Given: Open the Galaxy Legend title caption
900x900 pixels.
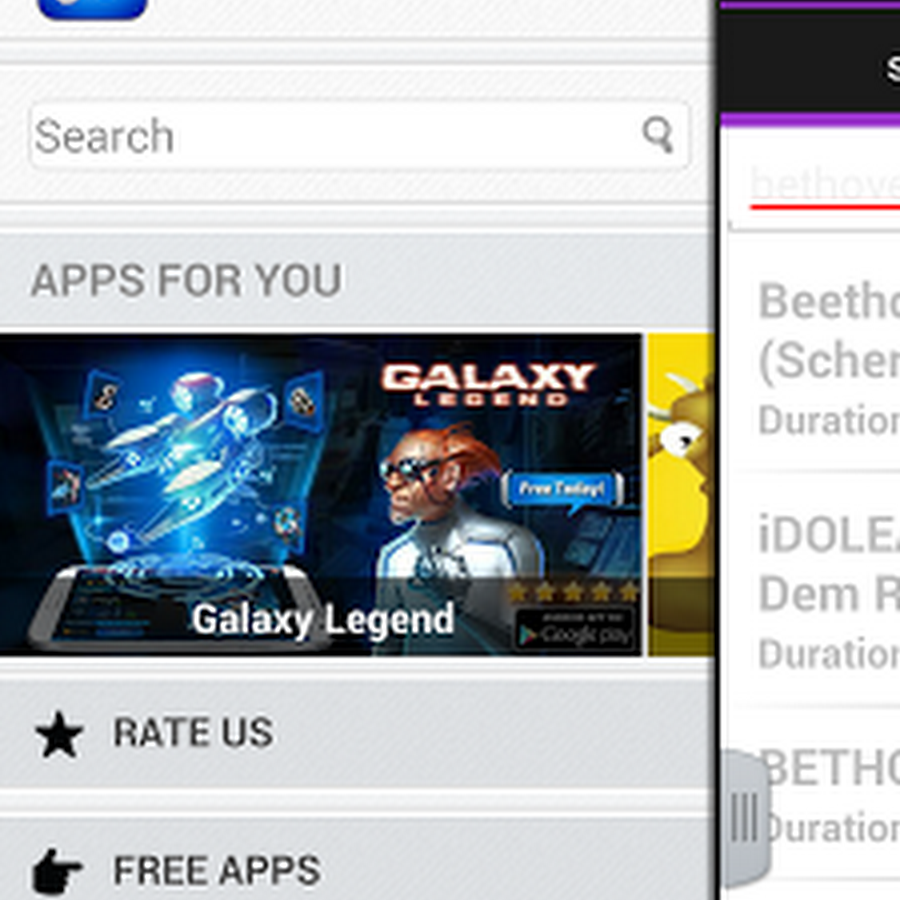Looking at the screenshot, I should 323,620.
